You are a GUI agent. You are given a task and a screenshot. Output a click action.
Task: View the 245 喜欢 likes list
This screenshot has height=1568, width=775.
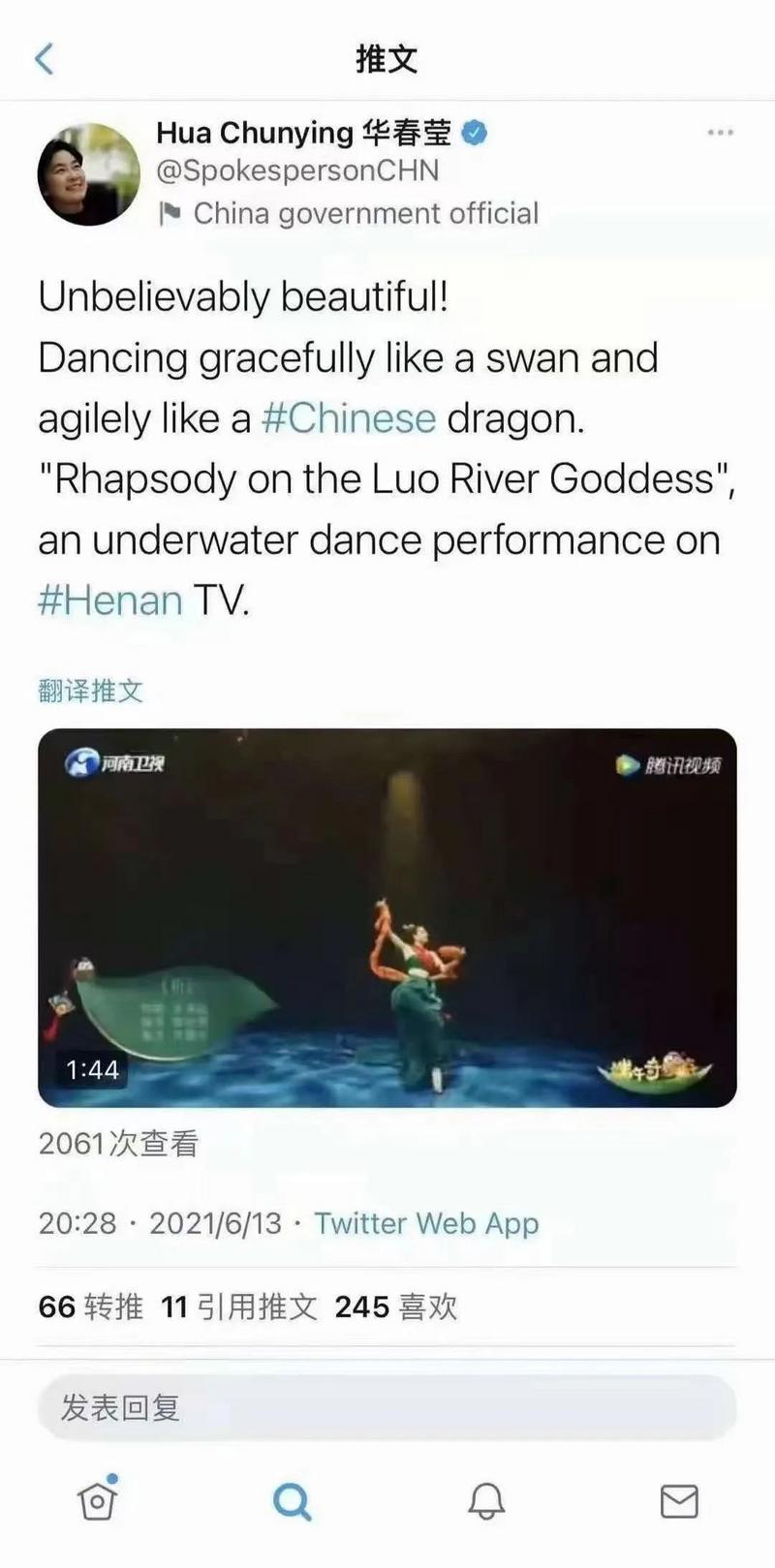coord(395,1307)
